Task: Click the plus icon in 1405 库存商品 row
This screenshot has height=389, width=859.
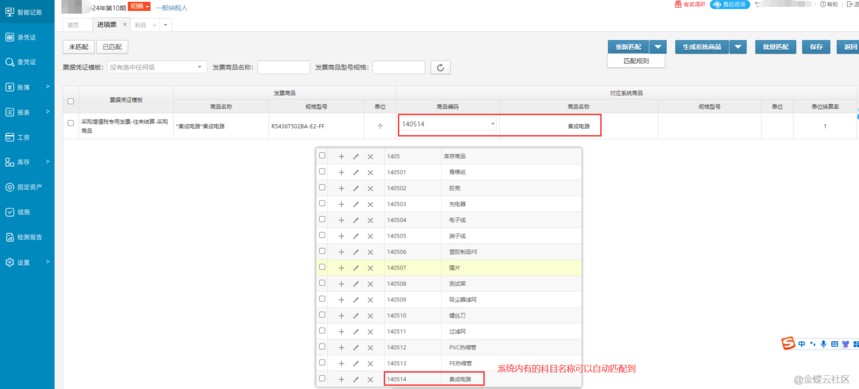Action: (341, 156)
